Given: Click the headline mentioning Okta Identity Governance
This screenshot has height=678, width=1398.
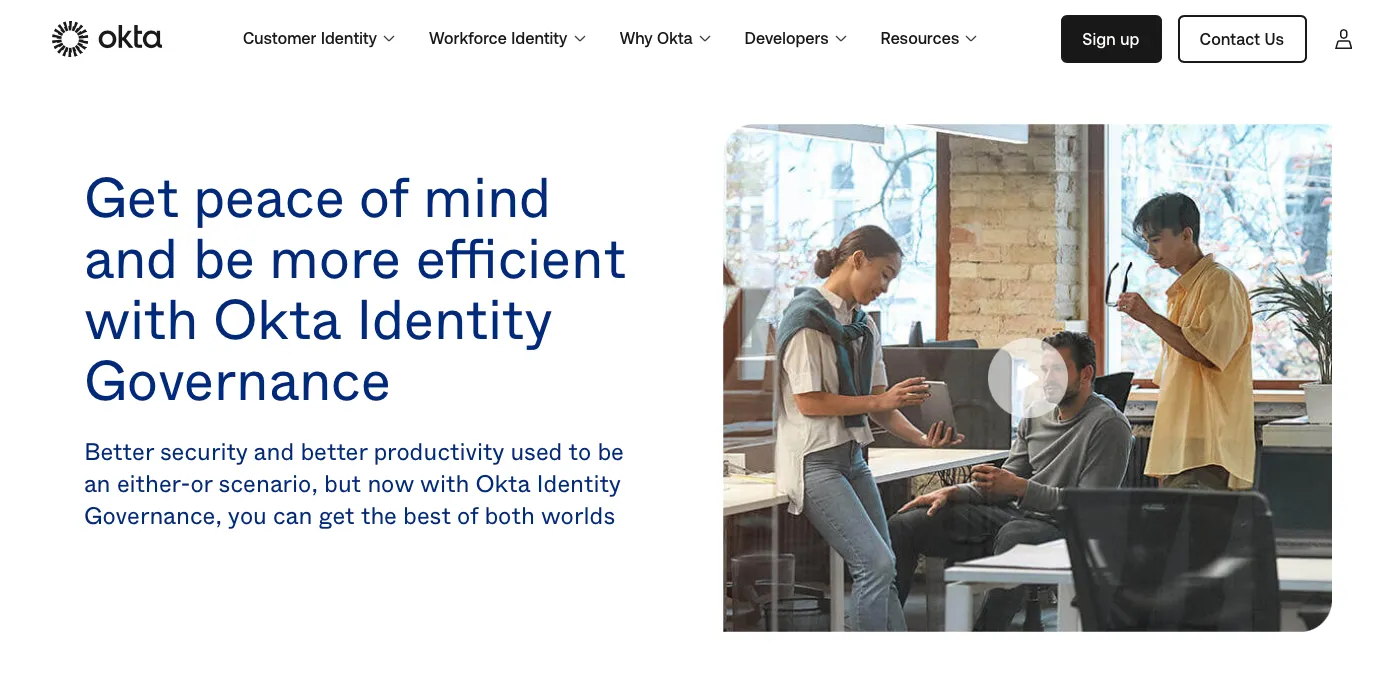Looking at the screenshot, I should point(356,289).
